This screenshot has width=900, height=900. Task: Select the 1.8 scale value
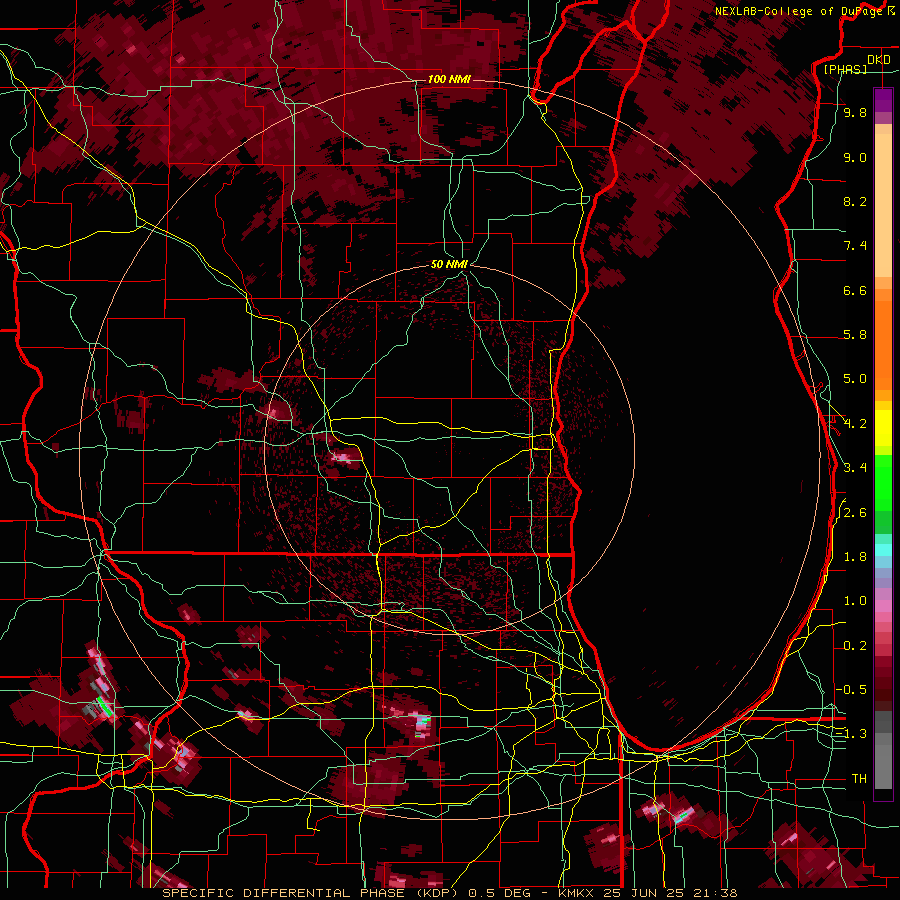(855, 557)
